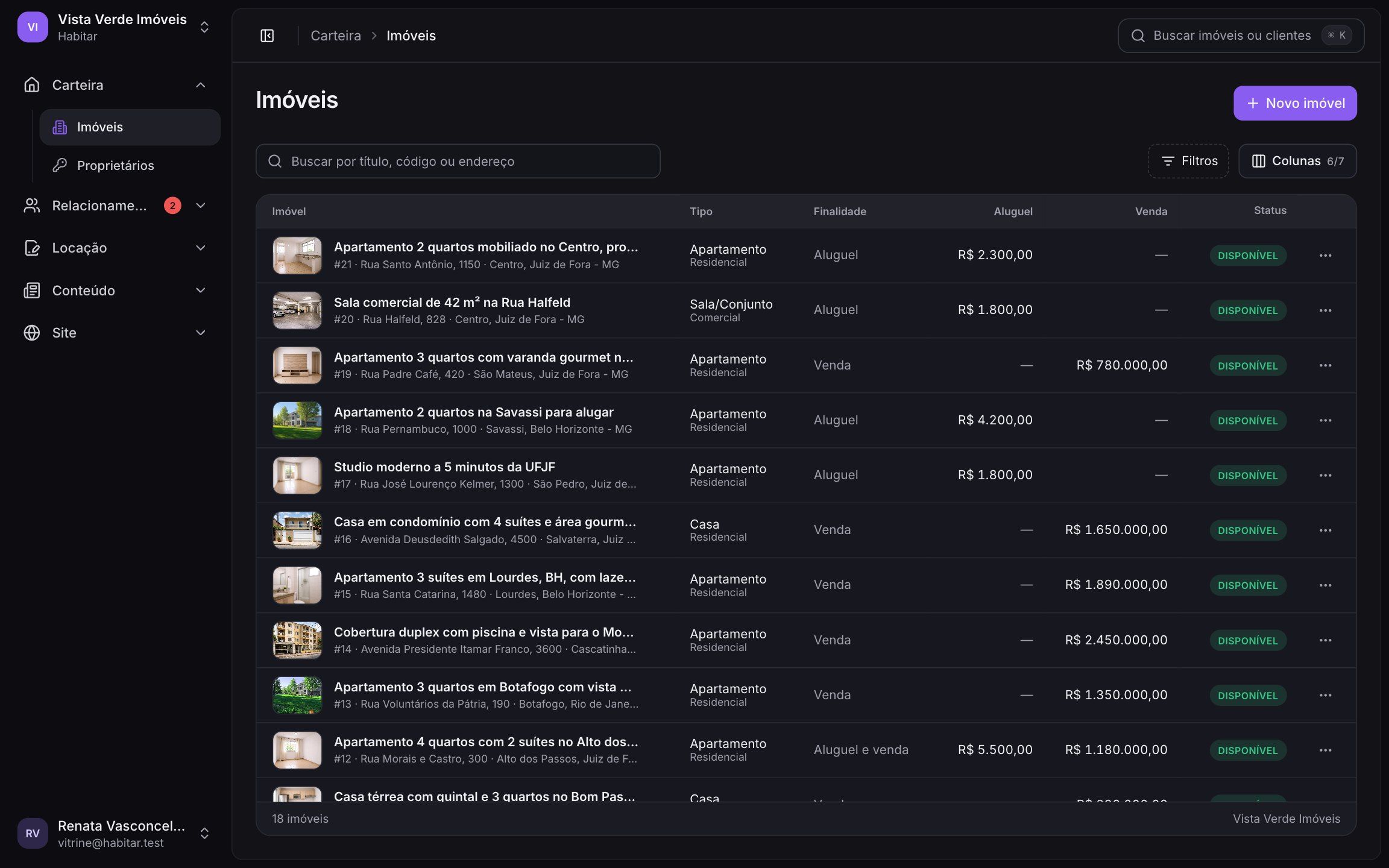1389x868 pixels.
Task: Click thumbnail of Sala comercial de 42 m²
Action: point(297,310)
